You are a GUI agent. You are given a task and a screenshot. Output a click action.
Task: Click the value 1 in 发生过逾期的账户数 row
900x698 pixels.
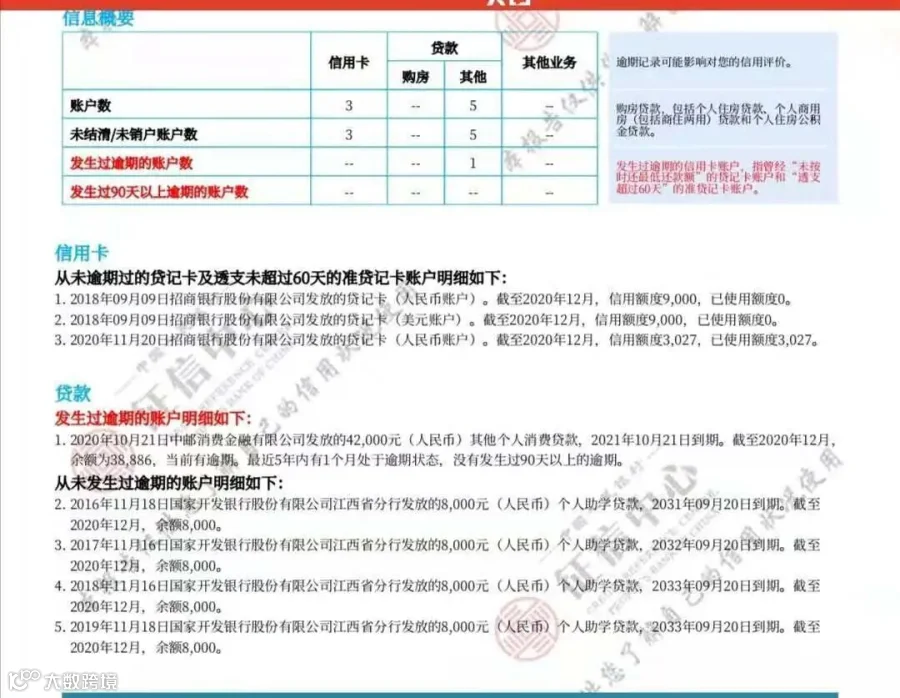click(473, 163)
